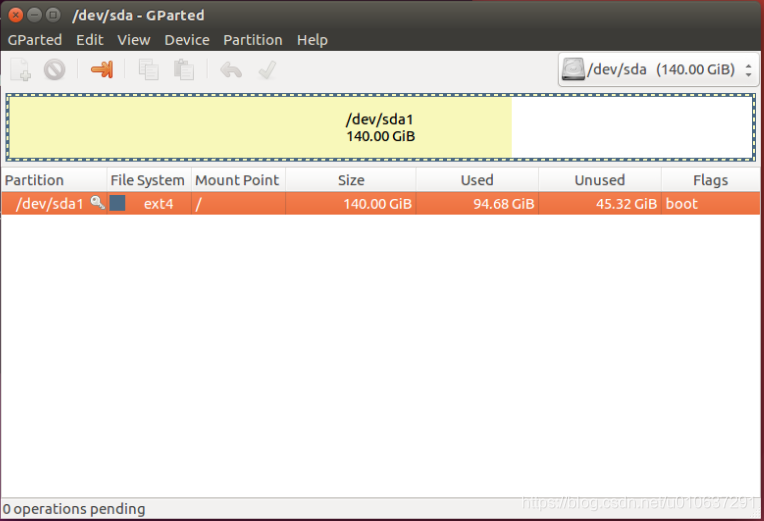Image resolution: width=764 pixels, height=521 pixels.
Task: Click the Resize/Move partition arrow icon
Action: (102, 69)
